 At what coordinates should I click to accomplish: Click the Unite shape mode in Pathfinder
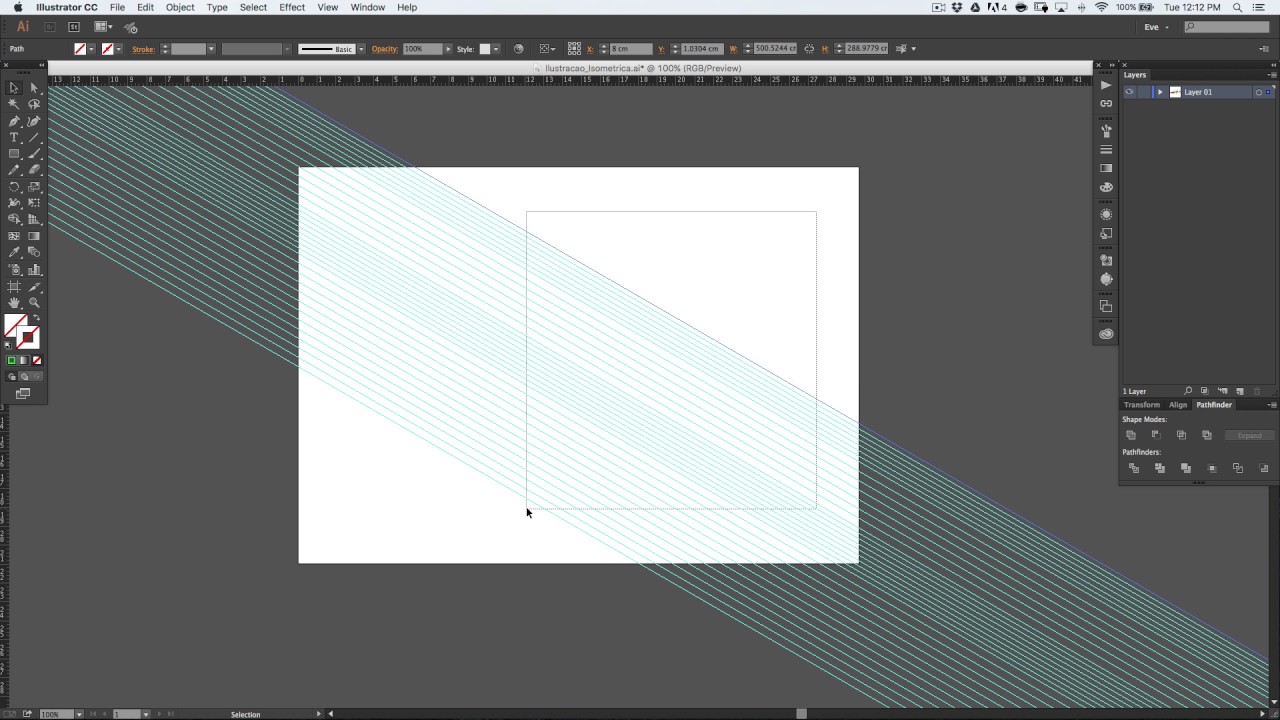[1131, 435]
